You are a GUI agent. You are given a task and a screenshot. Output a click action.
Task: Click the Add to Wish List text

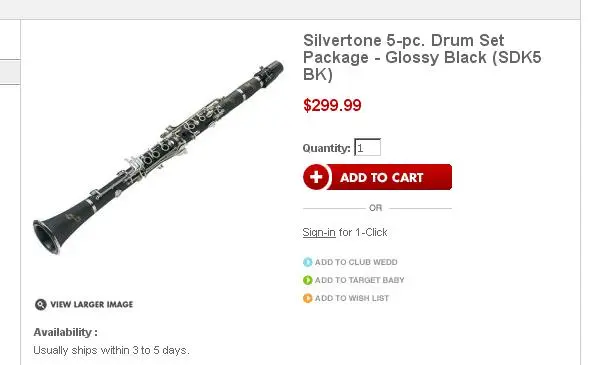point(352,298)
